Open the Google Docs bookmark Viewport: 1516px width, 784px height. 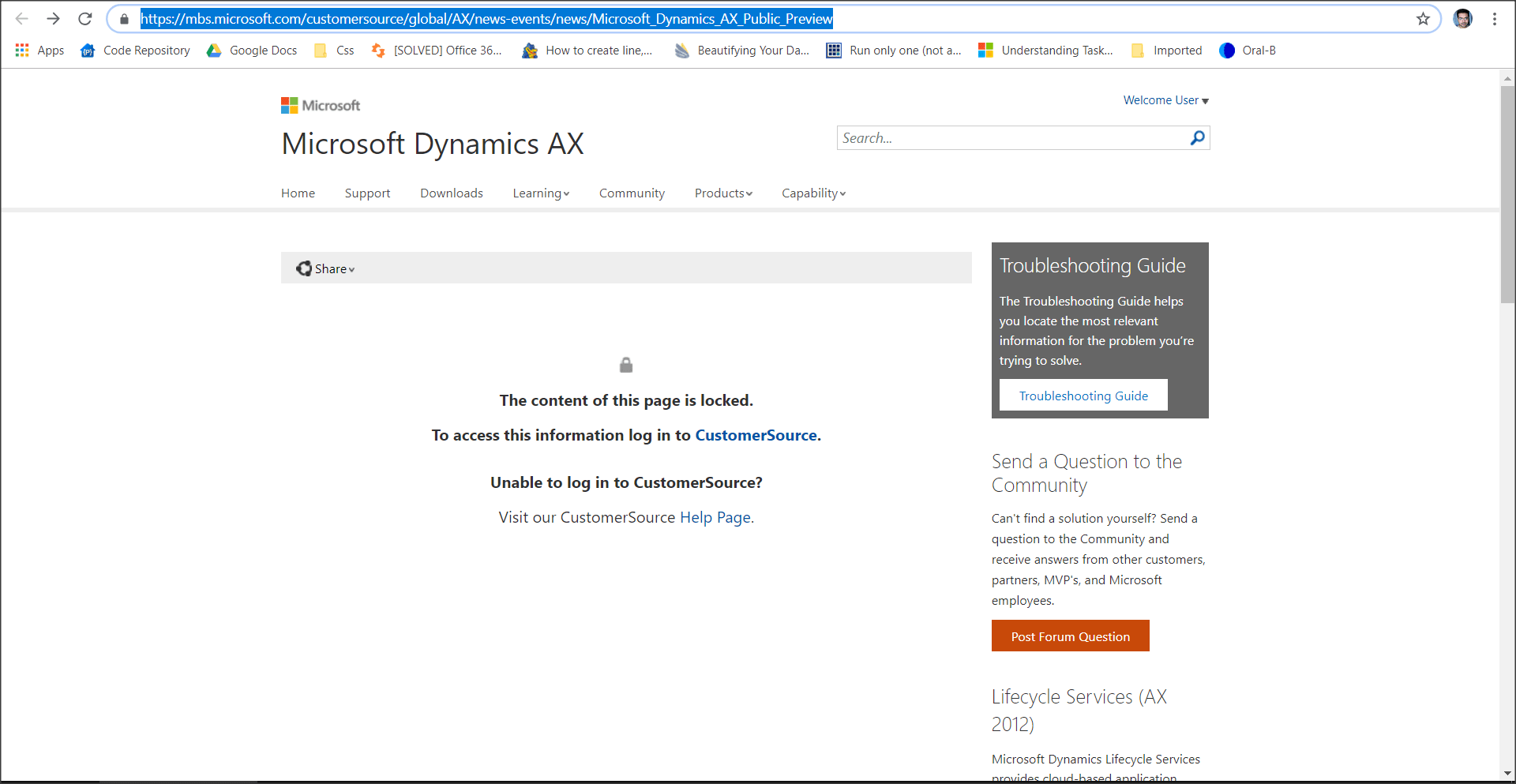pos(262,50)
